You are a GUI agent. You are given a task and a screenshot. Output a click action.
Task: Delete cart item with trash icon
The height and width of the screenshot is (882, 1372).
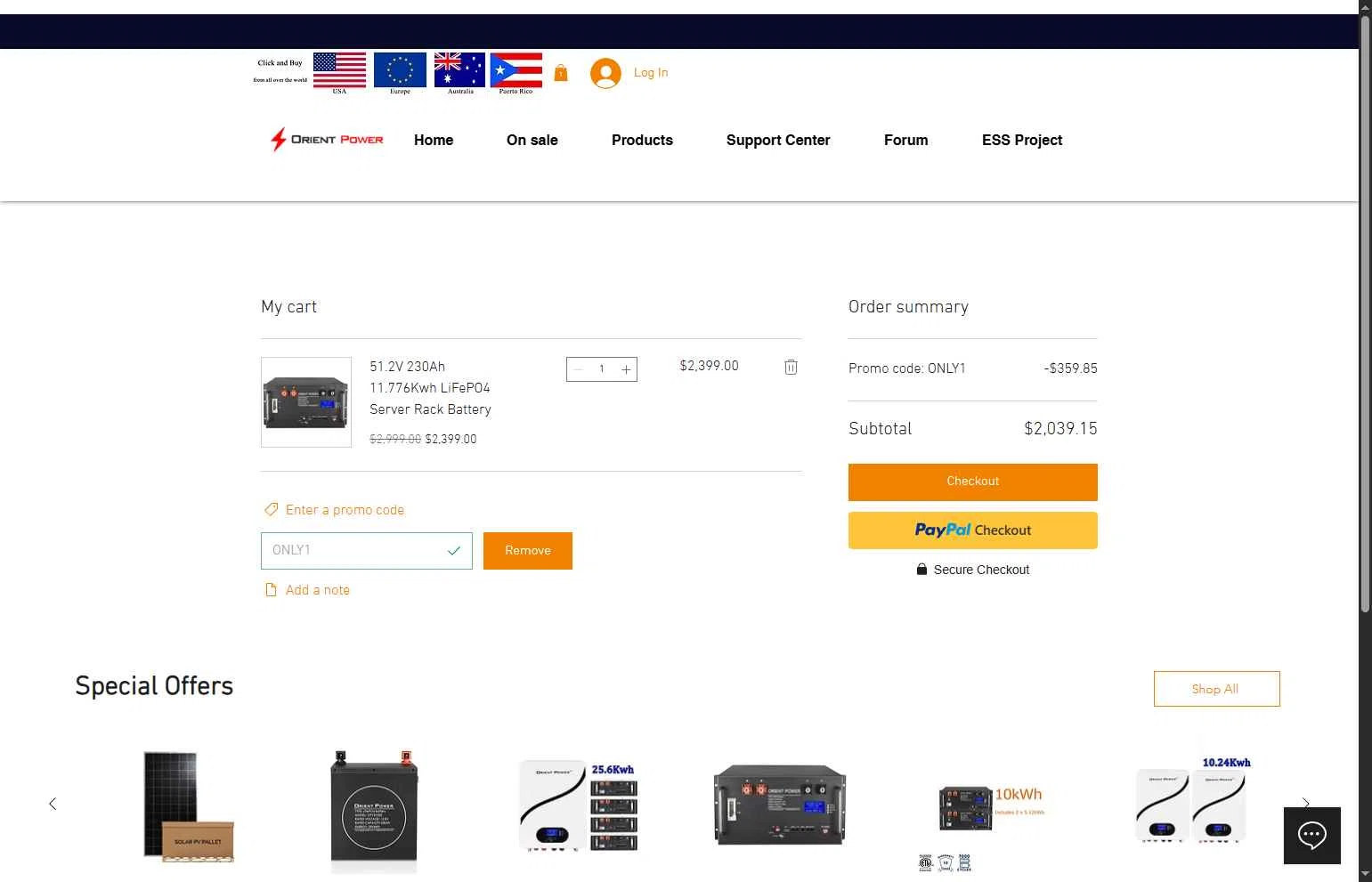(x=791, y=367)
